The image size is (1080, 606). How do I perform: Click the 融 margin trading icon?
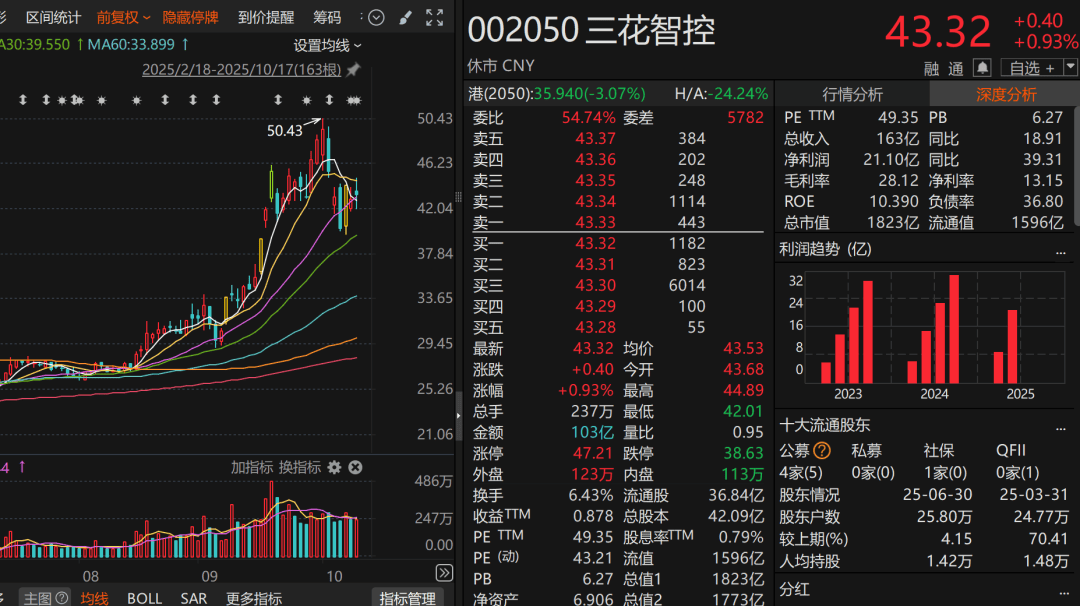pyautogui.click(x=931, y=68)
